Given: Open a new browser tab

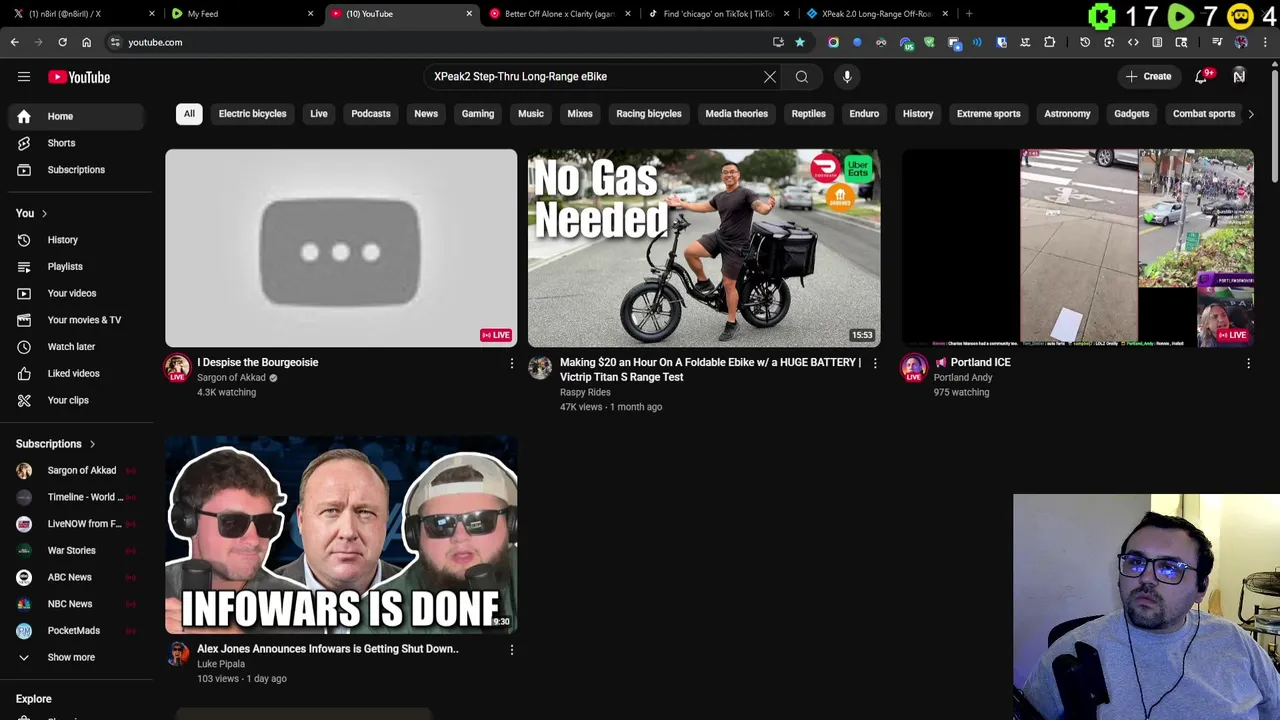Looking at the screenshot, I should [x=969, y=14].
